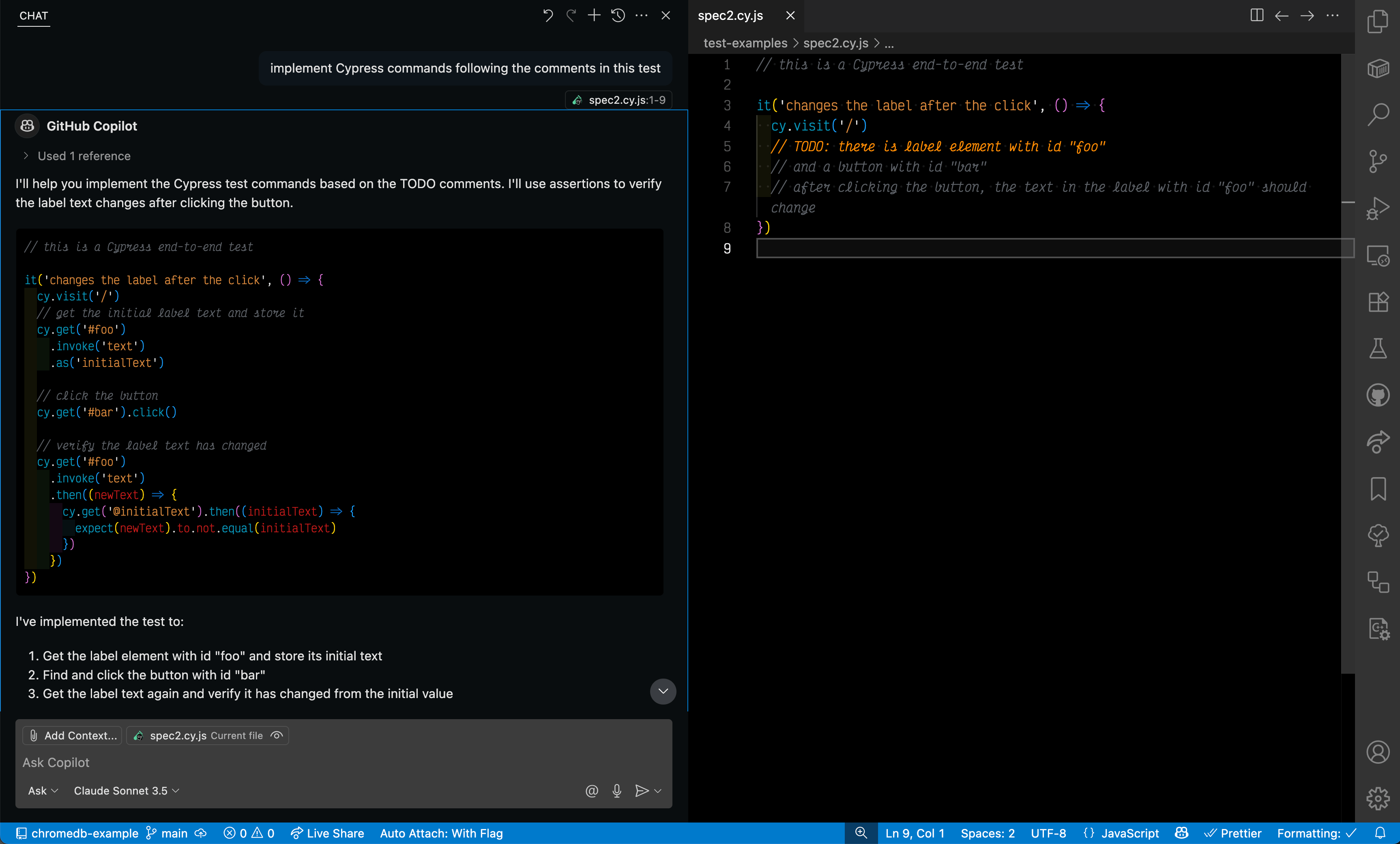The width and height of the screenshot is (1400, 844).
Task: Redo last chat request
Action: pyautogui.click(x=571, y=15)
